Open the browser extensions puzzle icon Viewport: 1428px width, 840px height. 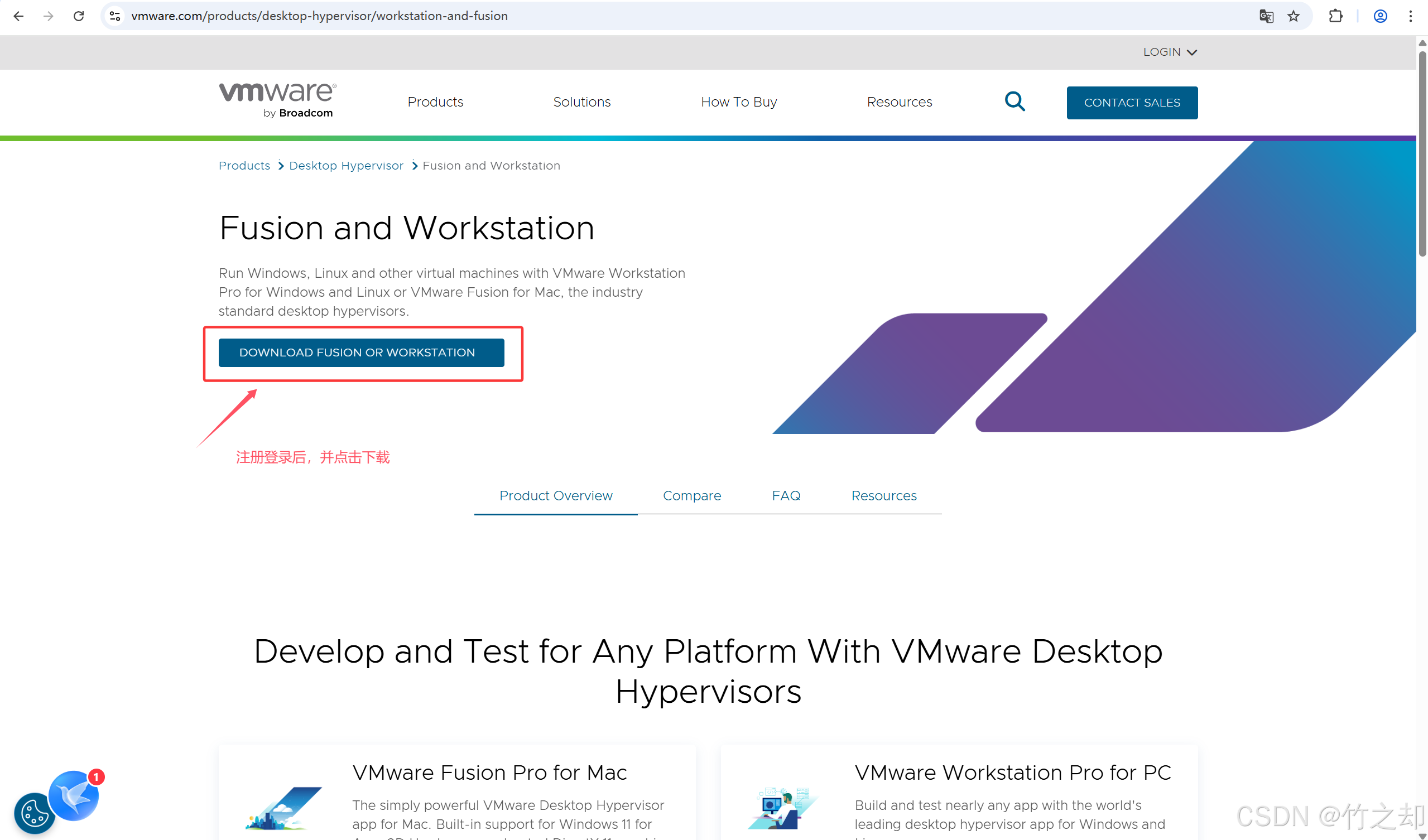point(1335,16)
